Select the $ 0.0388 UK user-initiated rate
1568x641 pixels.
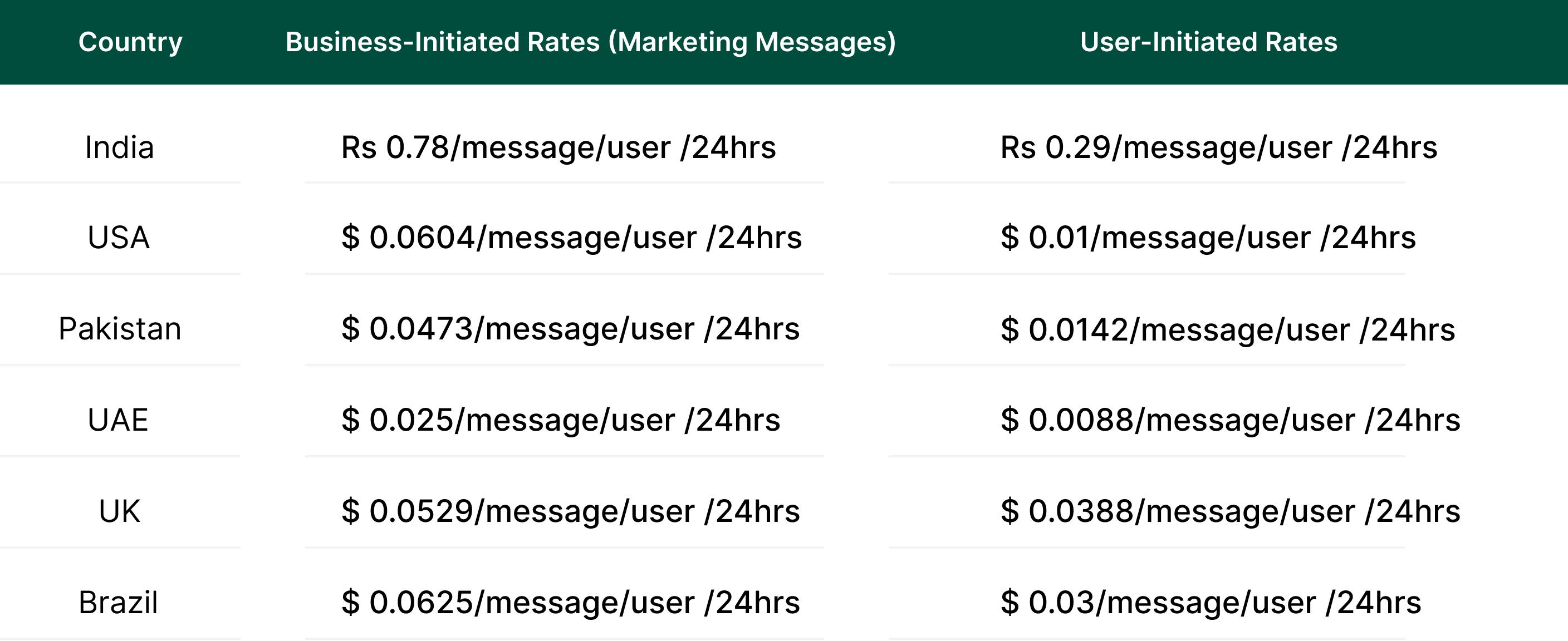pos(1230,511)
